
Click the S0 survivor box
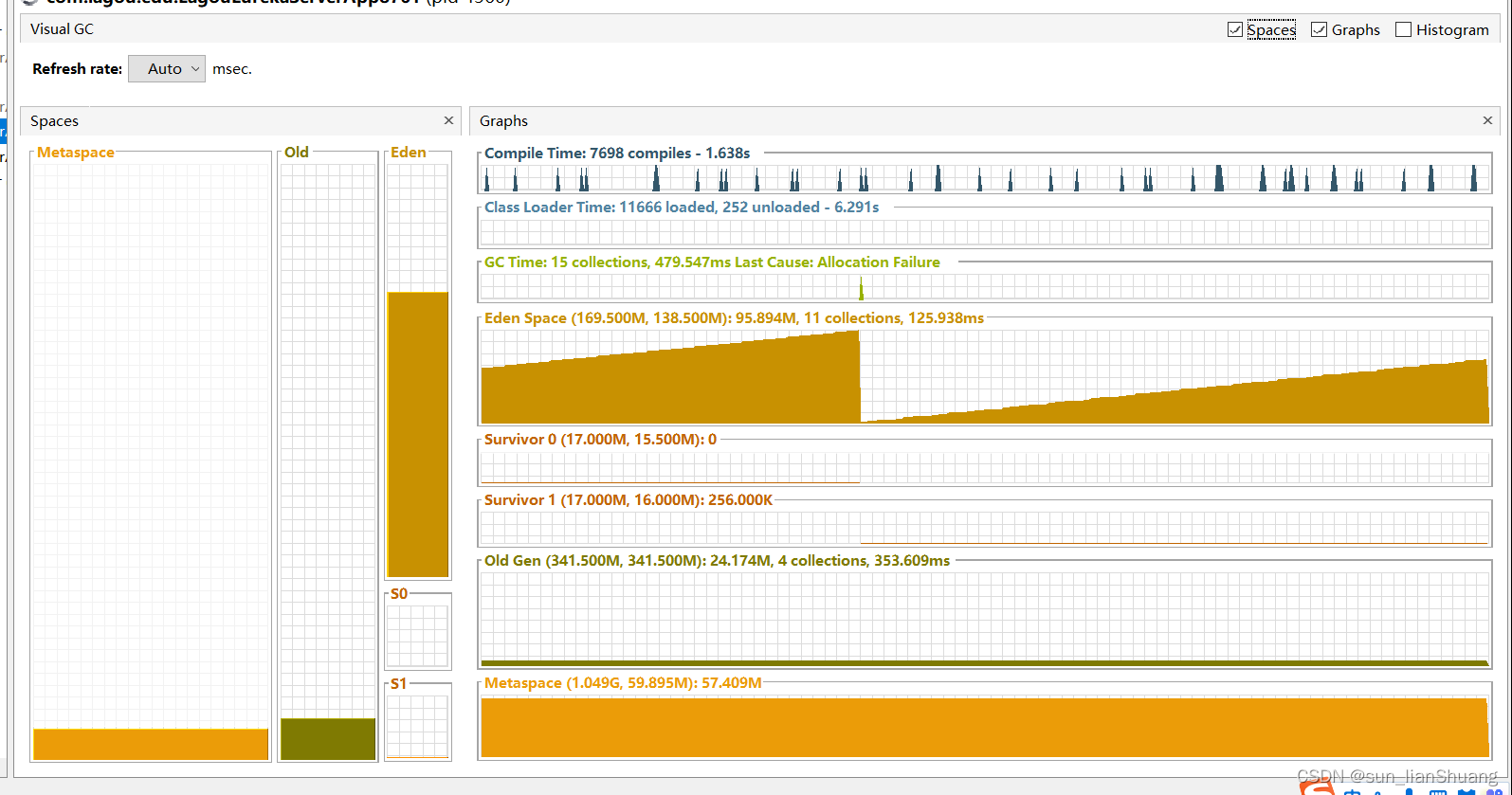(x=418, y=636)
